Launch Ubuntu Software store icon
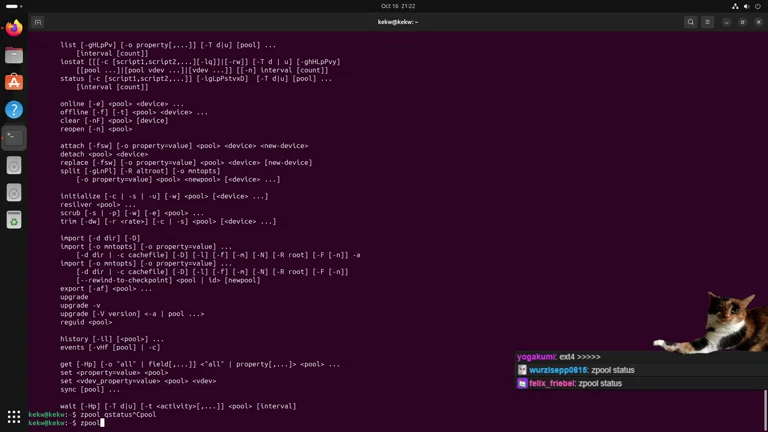Screen dimensions: 768x432 point(14,82)
